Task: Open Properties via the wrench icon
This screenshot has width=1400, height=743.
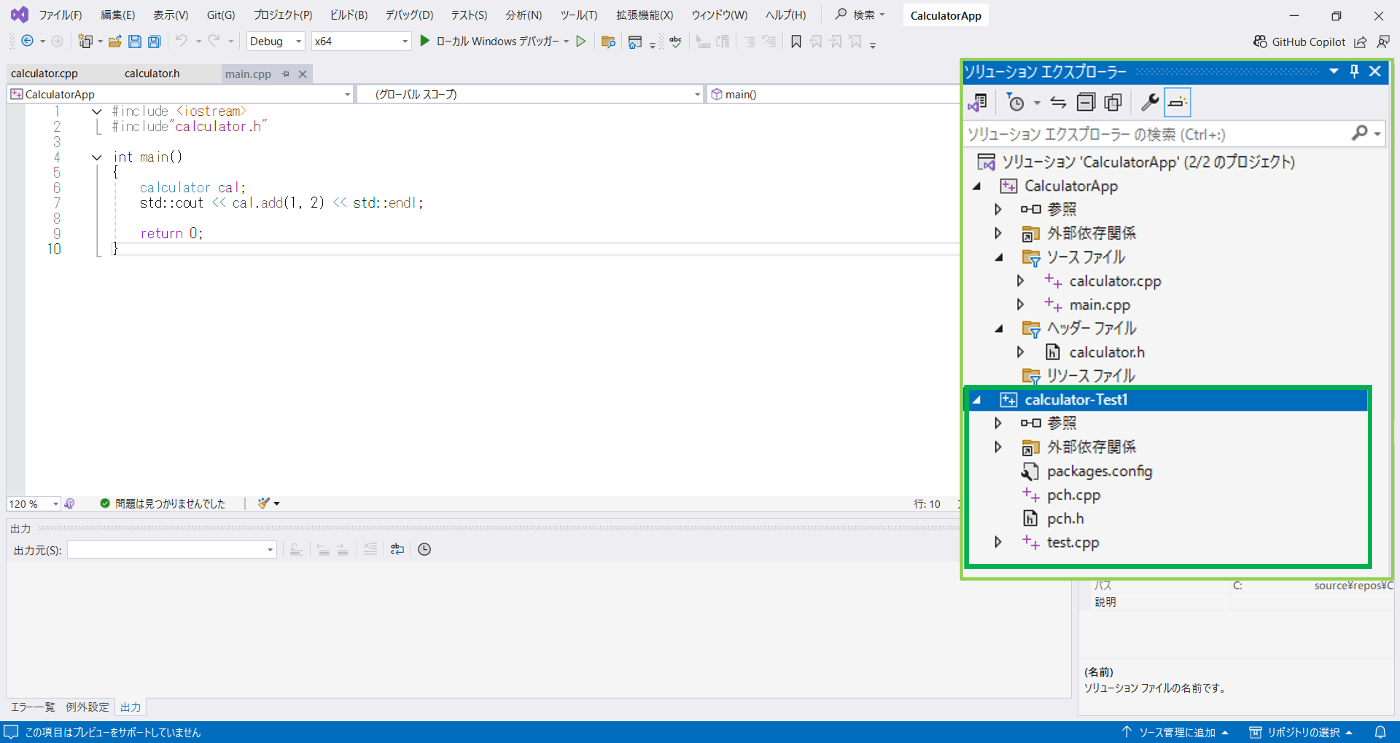Action: [x=1150, y=102]
